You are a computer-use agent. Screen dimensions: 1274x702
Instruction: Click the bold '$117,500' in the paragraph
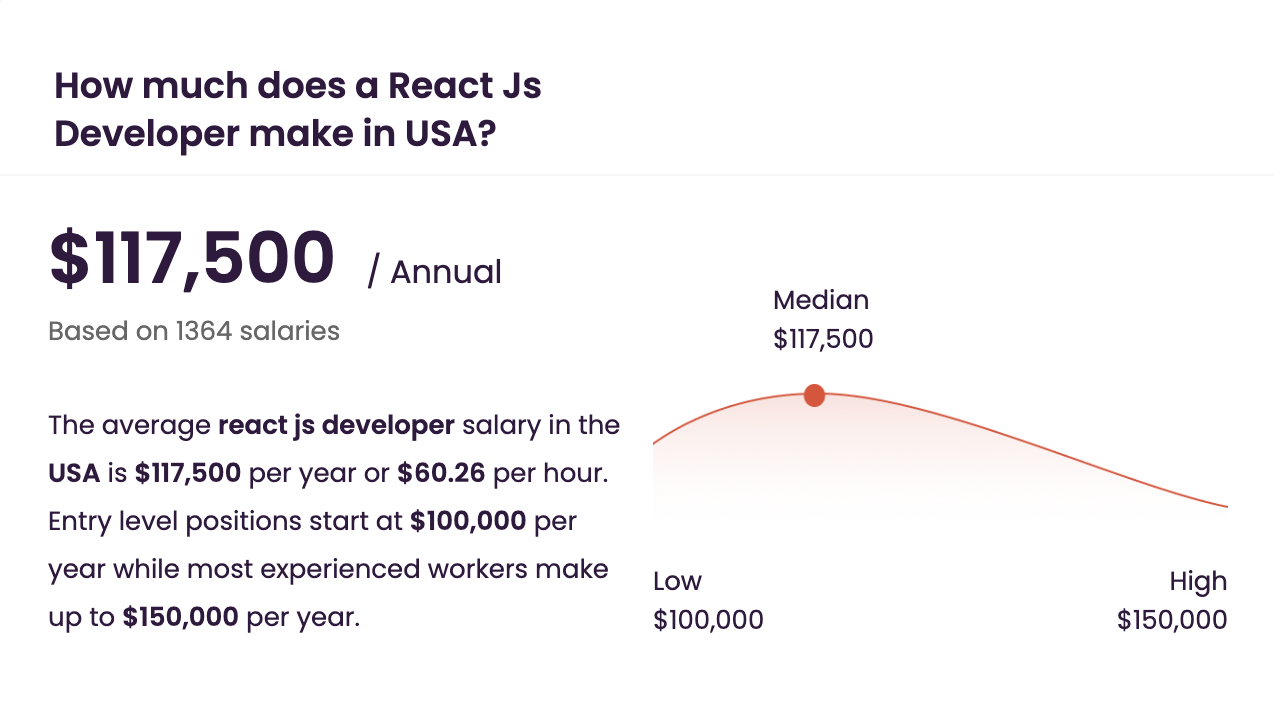coord(188,473)
